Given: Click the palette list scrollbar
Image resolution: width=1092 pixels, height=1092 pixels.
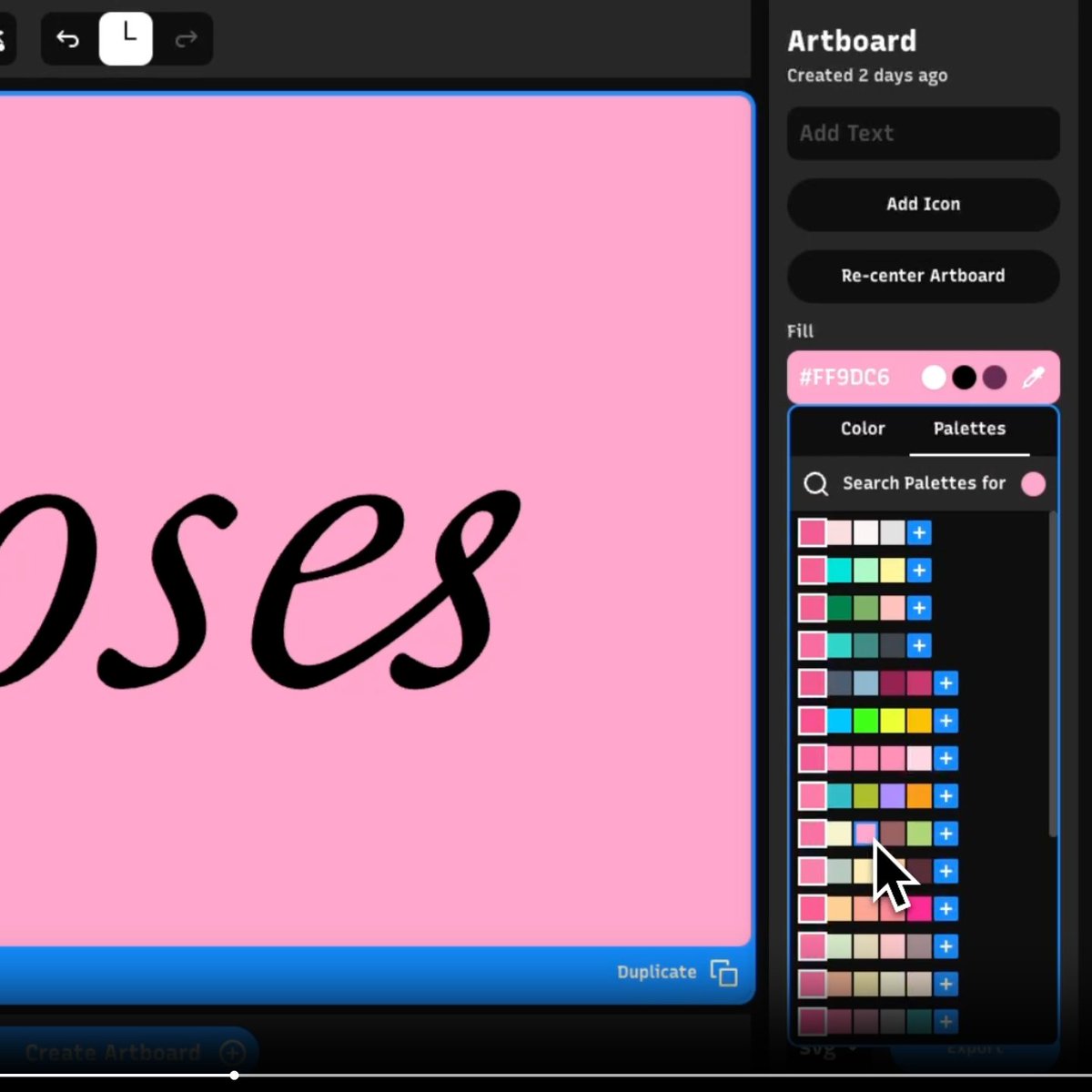Looking at the screenshot, I should (1053, 673).
